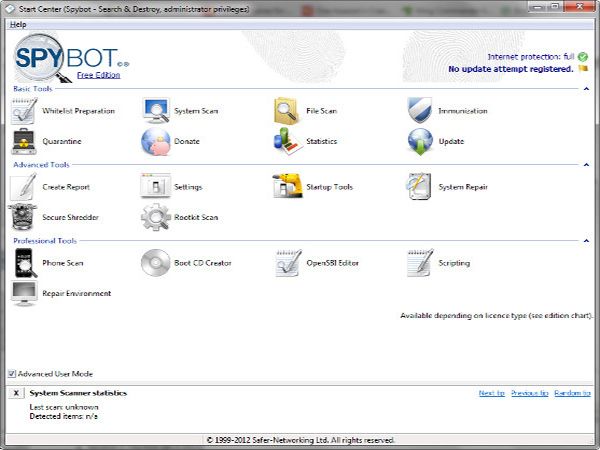Image resolution: width=600 pixels, height=450 pixels.
Task: Open the Help menu
Action: point(18,24)
